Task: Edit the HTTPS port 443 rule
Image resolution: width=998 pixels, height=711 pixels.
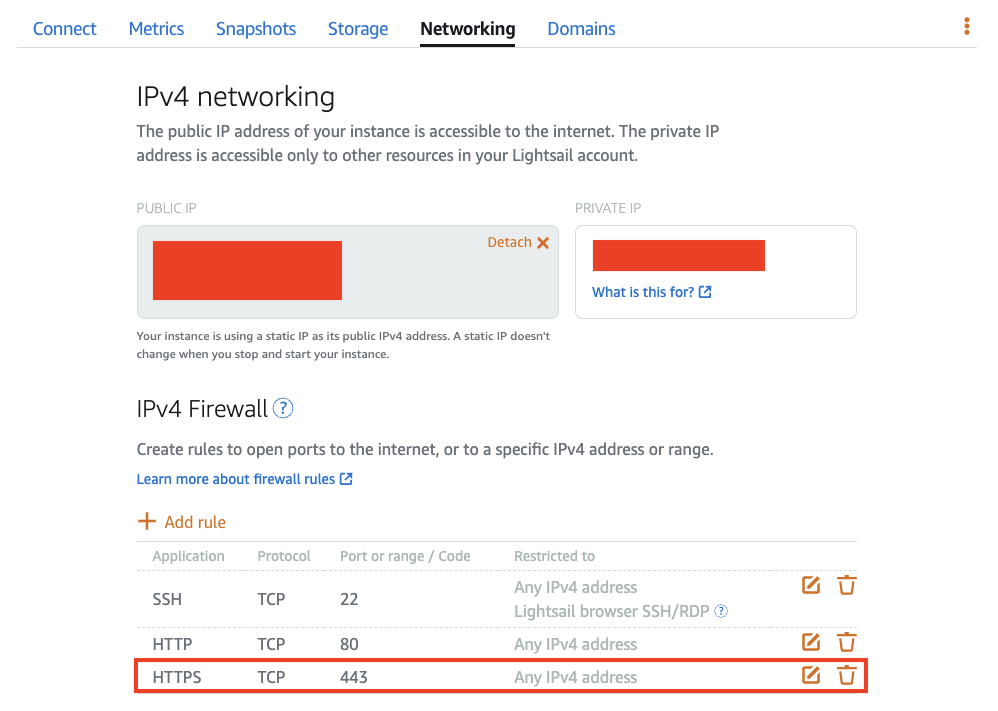Action: coord(811,675)
